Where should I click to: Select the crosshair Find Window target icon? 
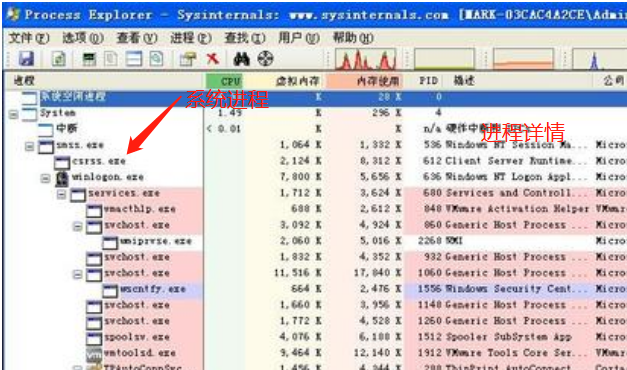click(265, 59)
